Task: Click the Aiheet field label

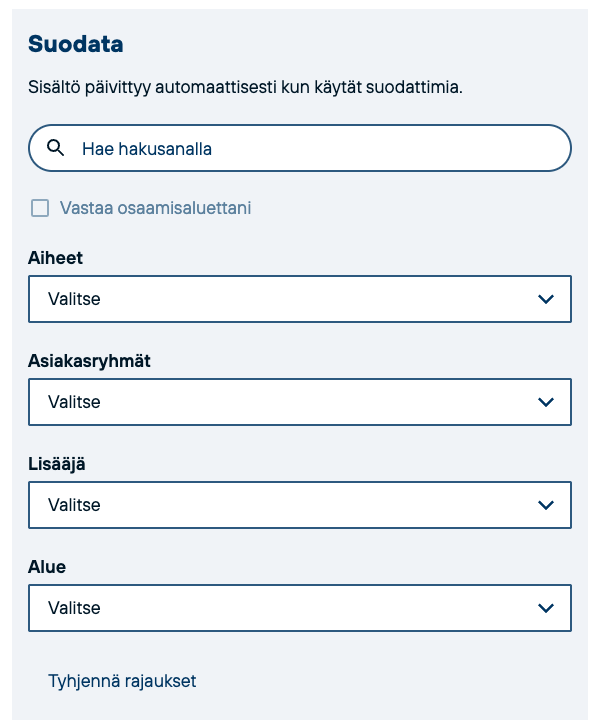Action: 55,258
